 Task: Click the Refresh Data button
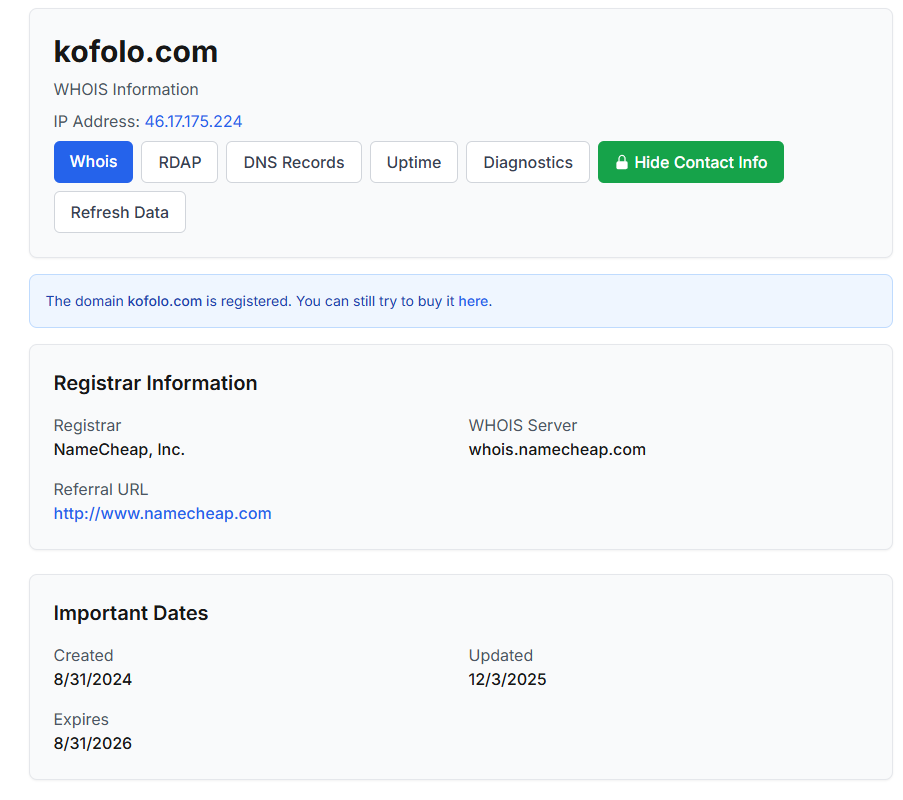pyautogui.click(x=119, y=211)
